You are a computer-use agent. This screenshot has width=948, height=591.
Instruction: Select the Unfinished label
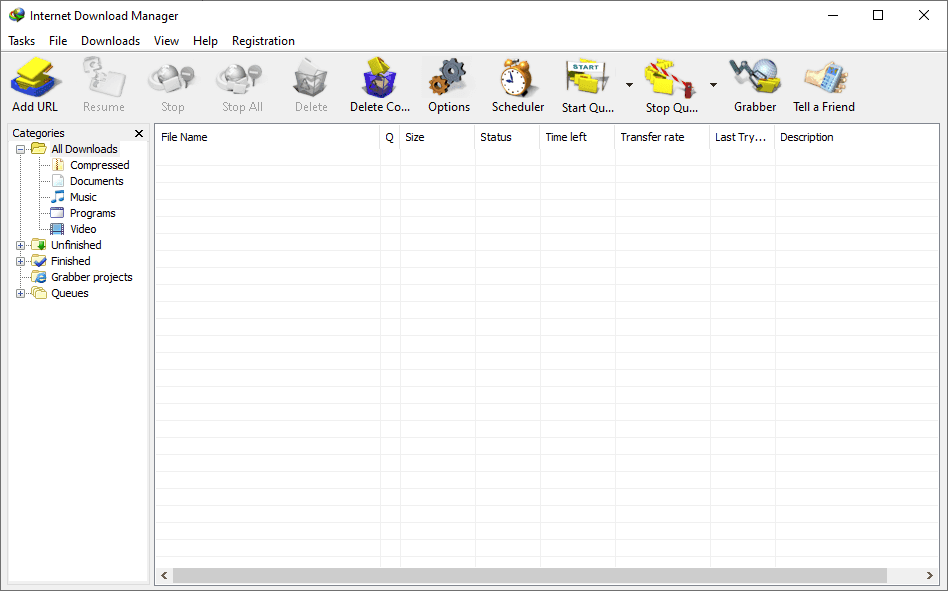[76, 245]
